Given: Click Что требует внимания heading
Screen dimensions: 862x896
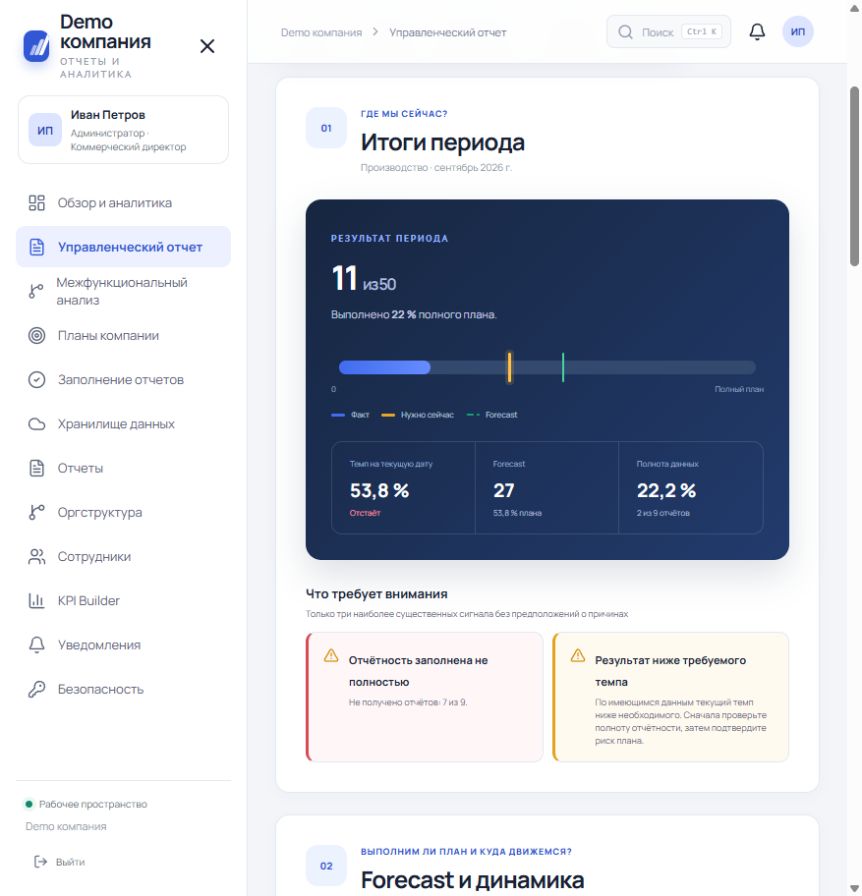Looking at the screenshot, I should 376,594.
